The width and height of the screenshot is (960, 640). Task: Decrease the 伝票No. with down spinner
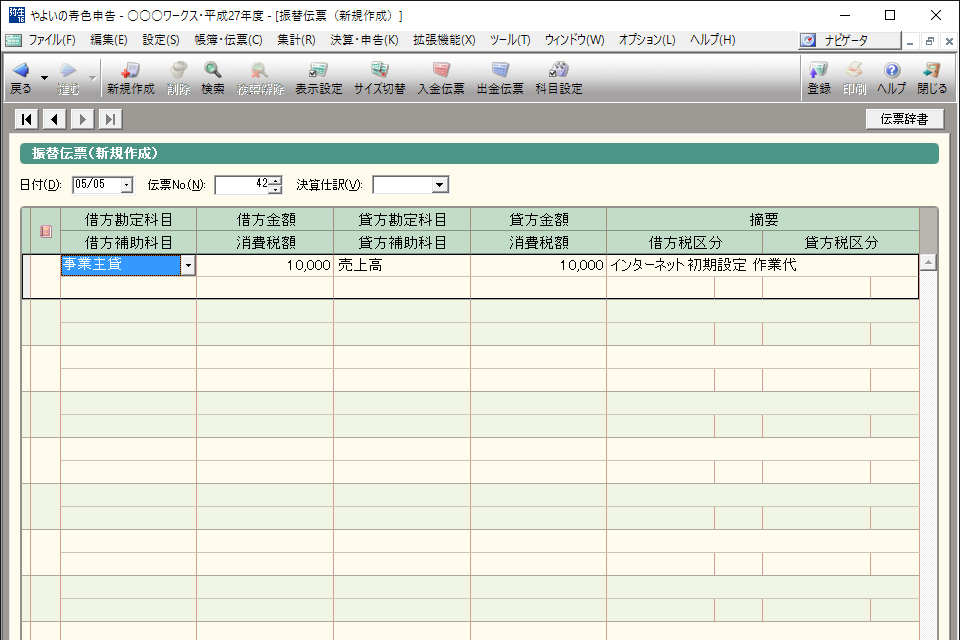tap(276, 189)
